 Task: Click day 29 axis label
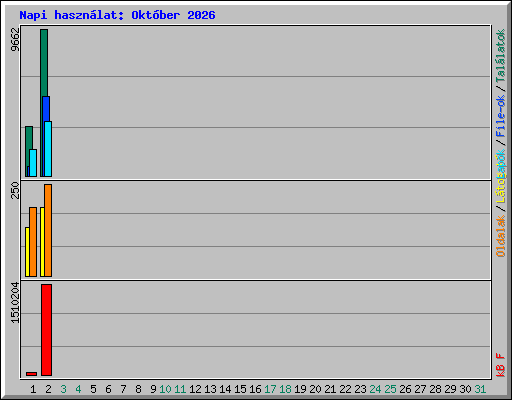450,389
